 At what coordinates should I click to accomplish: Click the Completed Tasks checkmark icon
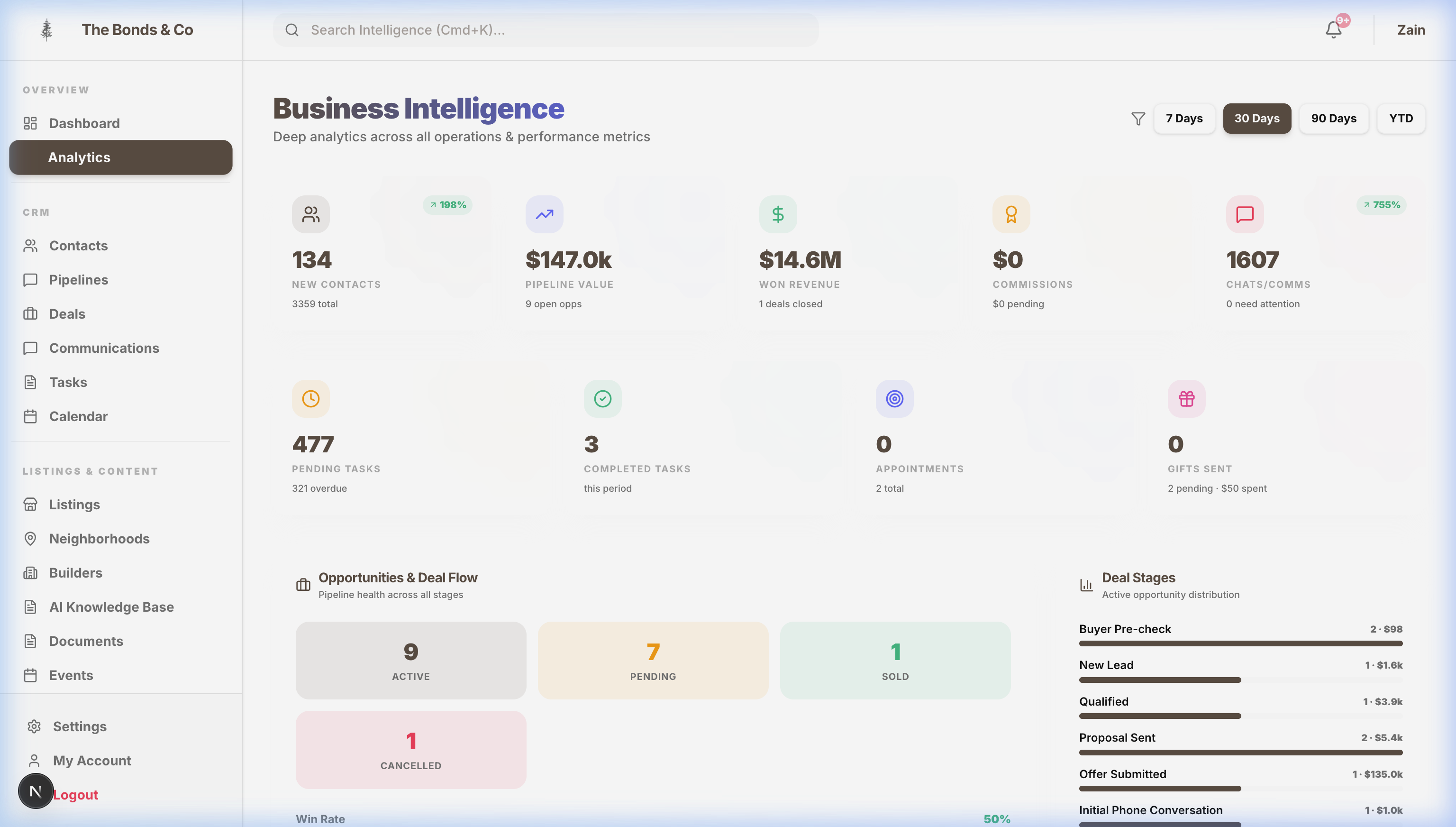tap(603, 399)
